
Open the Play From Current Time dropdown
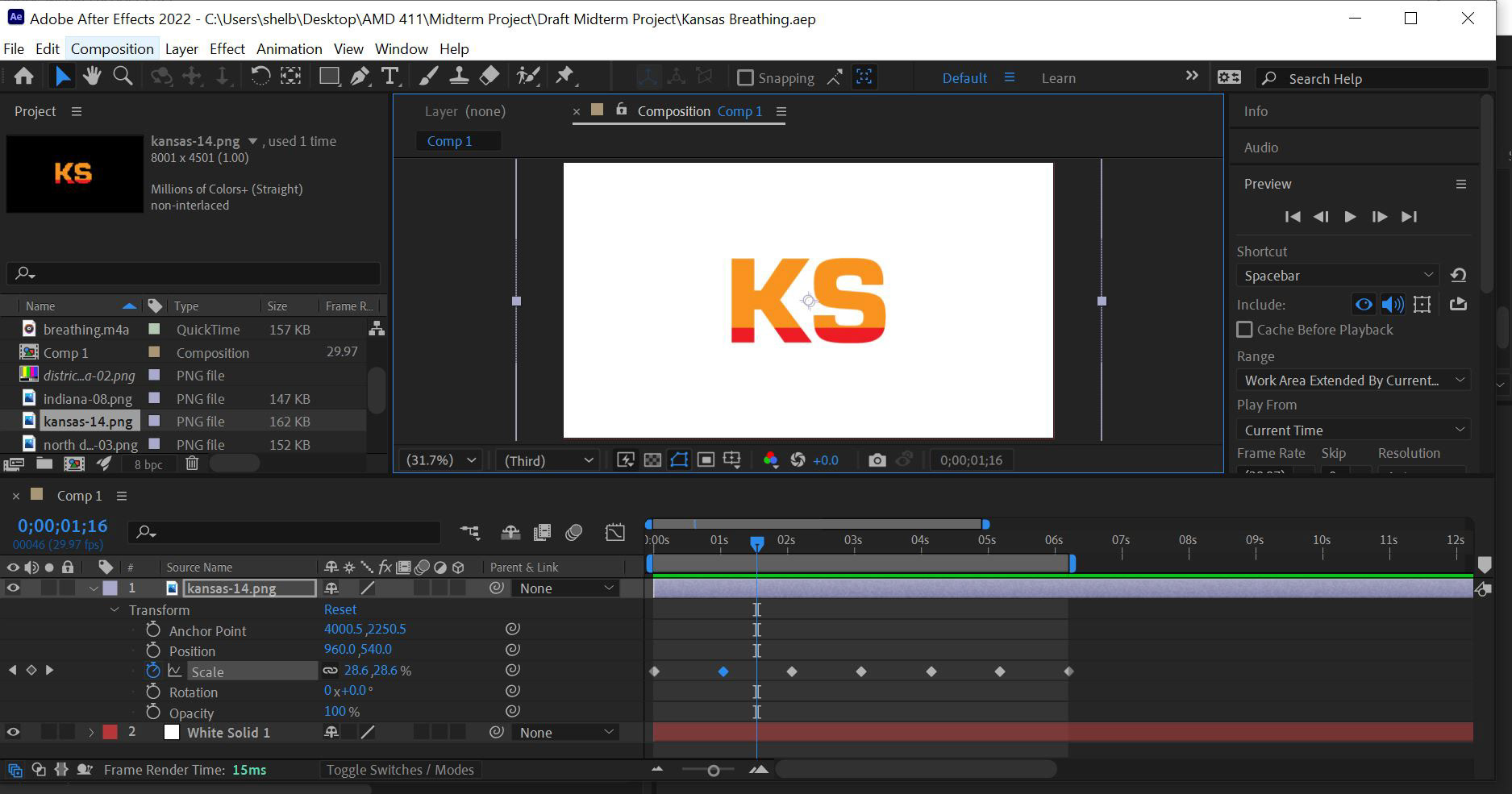point(1354,430)
